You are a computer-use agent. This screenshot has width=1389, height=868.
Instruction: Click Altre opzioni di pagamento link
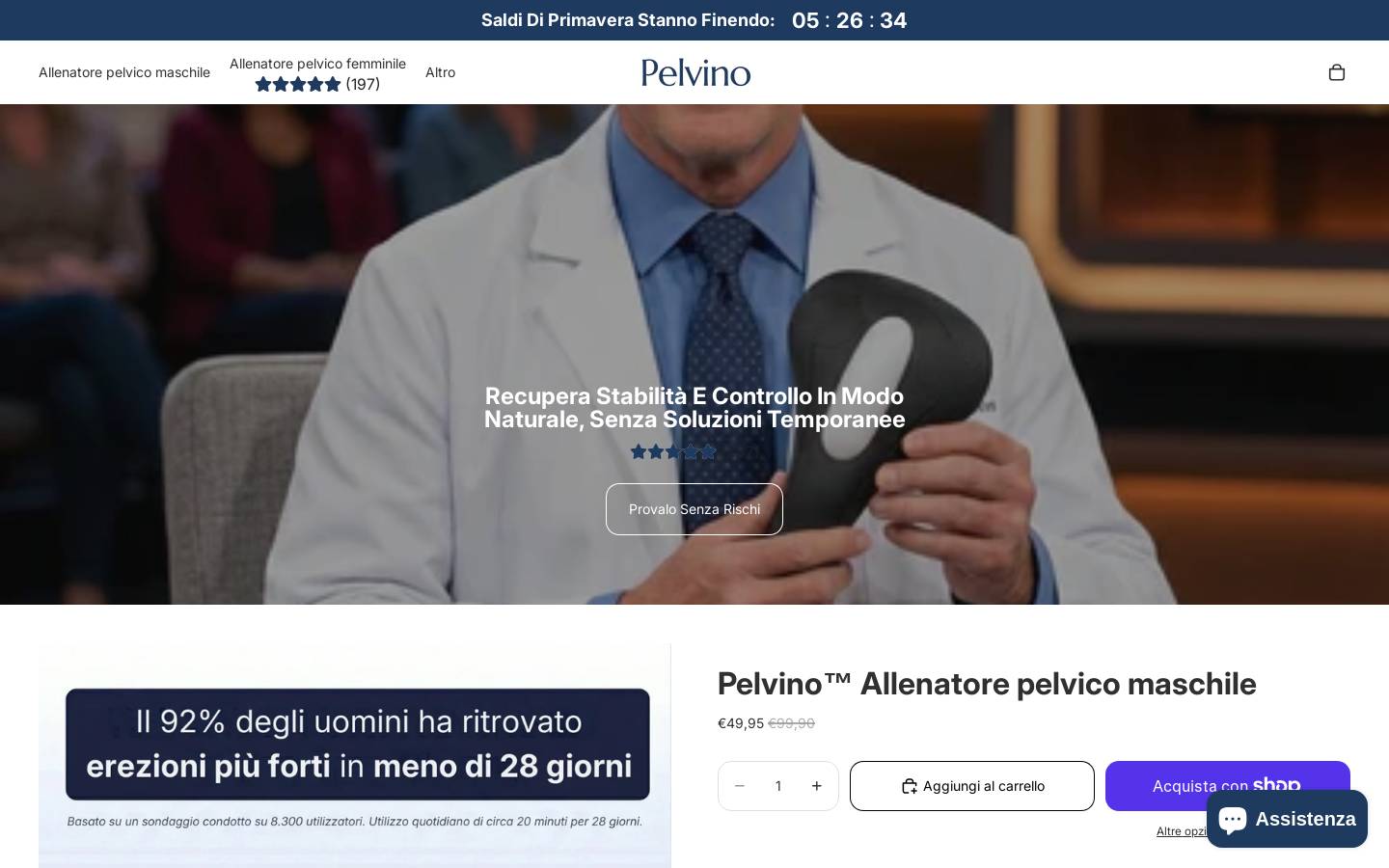click(1182, 831)
